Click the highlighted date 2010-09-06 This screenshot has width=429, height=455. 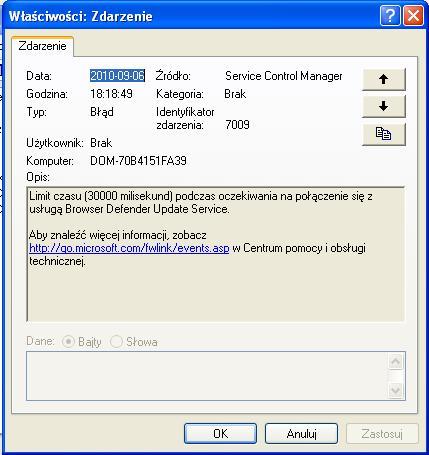point(117,76)
